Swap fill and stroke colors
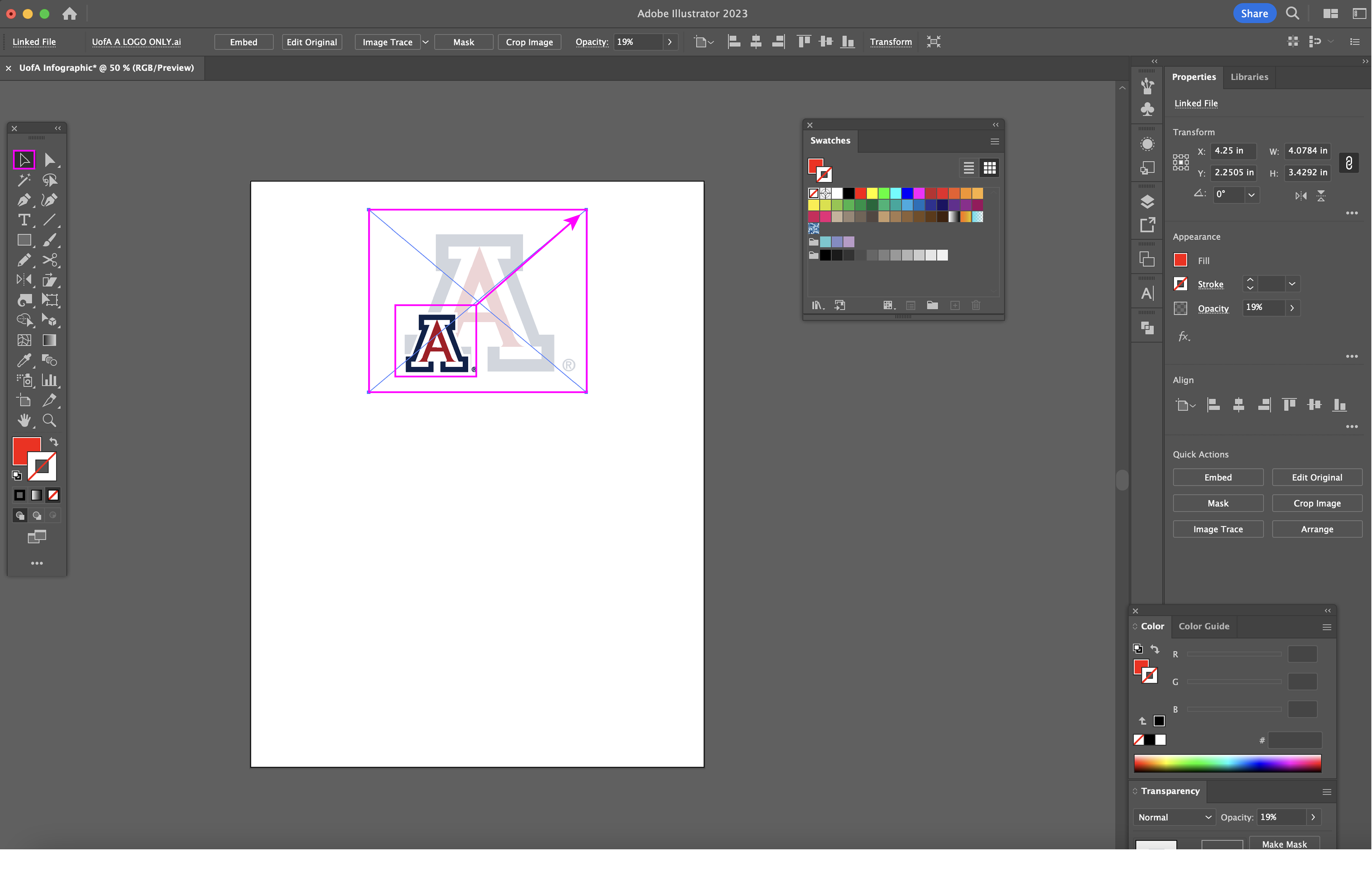The height and width of the screenshot is (878, 1372). pyautogui.click(x=54, y=442)
